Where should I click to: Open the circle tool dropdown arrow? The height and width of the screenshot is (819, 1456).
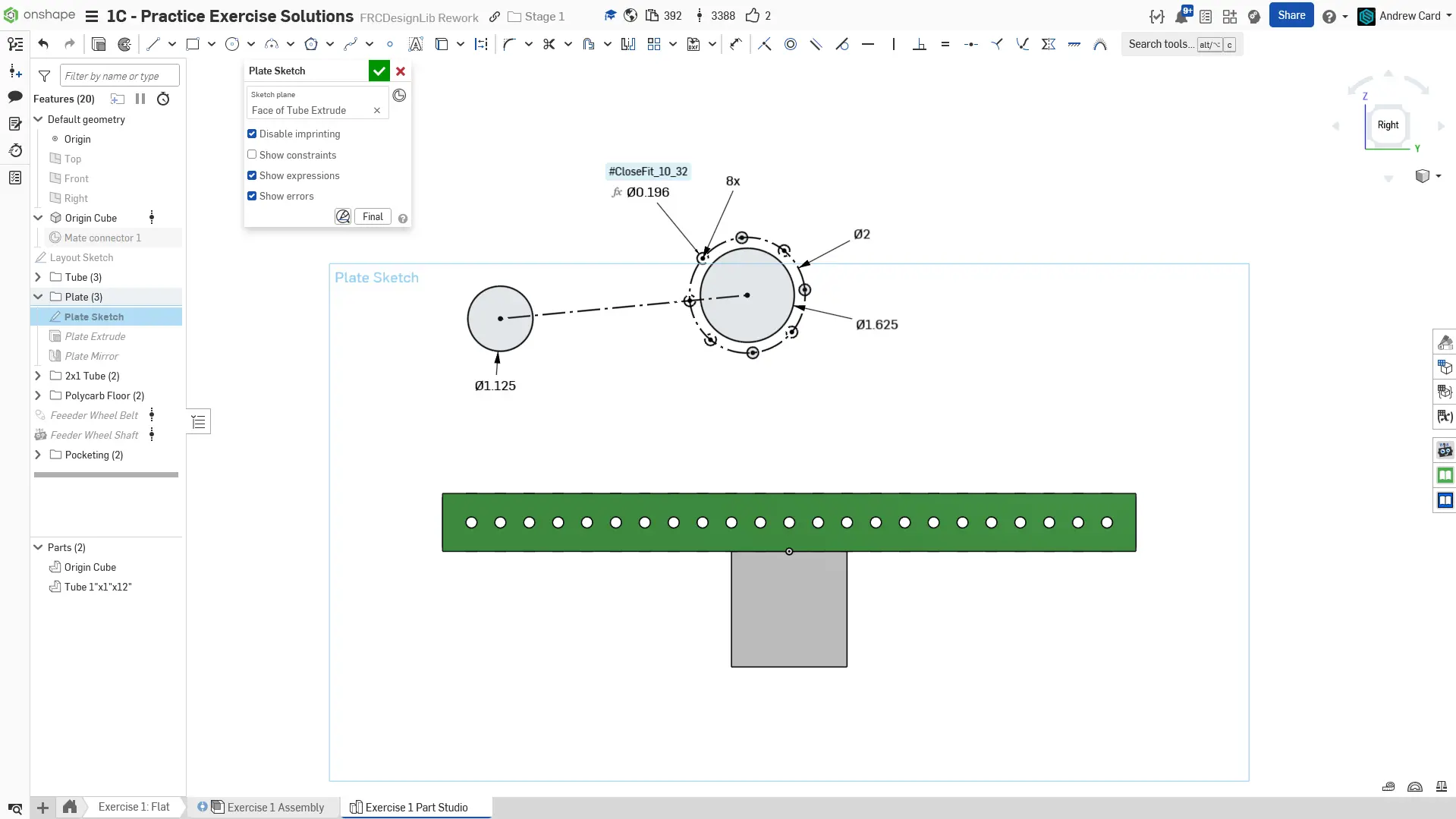pyautogui.click(x=251, y=44)
